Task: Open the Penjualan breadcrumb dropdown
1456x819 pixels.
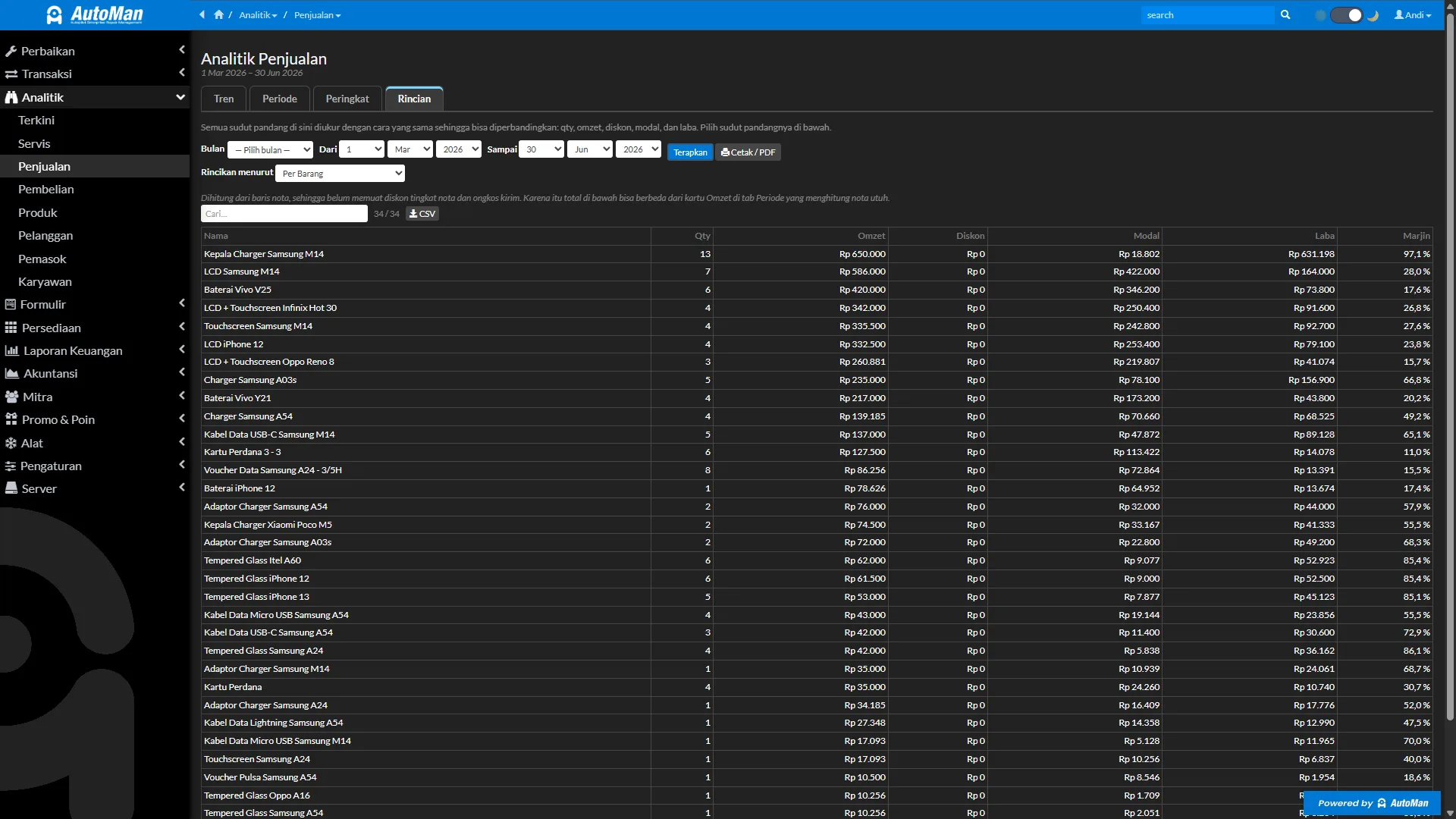Action: click(x=317, y=15)
